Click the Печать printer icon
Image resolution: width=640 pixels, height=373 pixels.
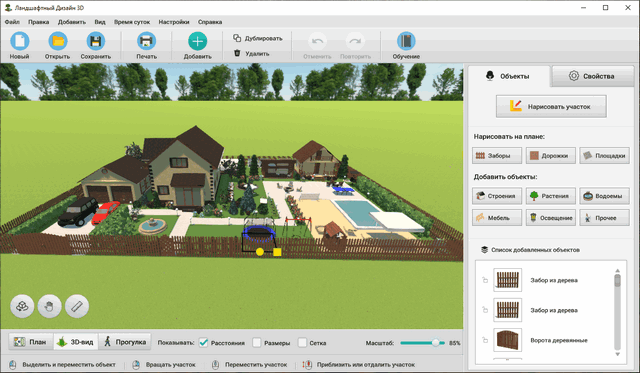pos(146,41)
